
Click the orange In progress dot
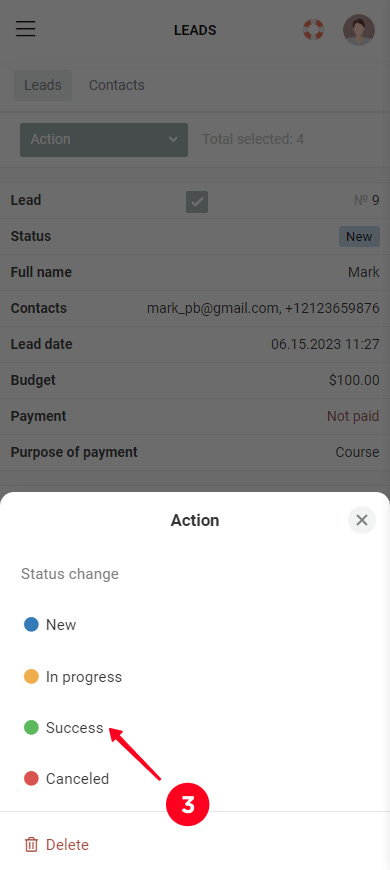tap(31, 677)
